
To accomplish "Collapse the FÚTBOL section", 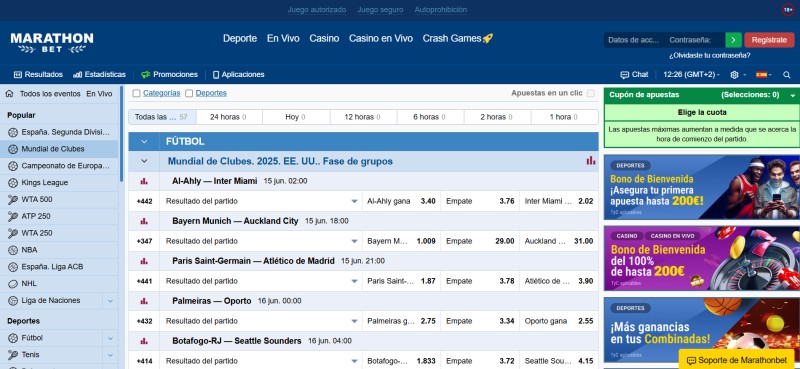I will click(144, 141).
